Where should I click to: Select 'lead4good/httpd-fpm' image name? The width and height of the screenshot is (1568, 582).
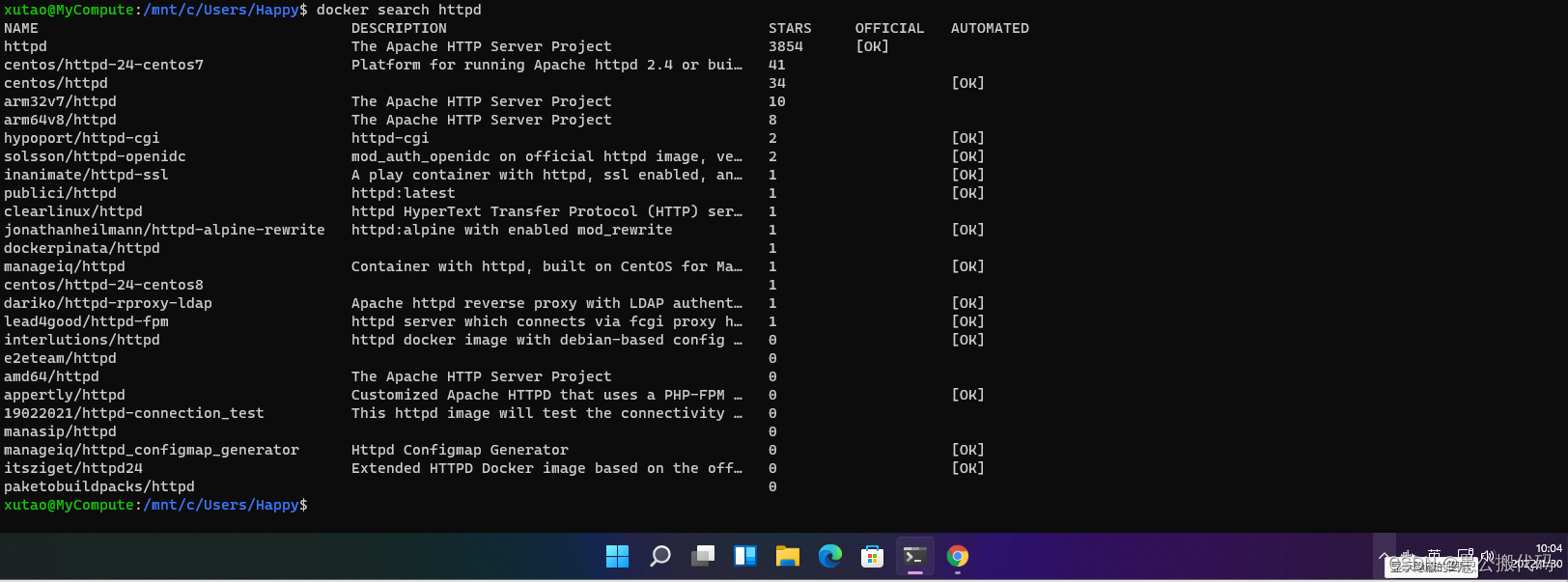[86, 321]
